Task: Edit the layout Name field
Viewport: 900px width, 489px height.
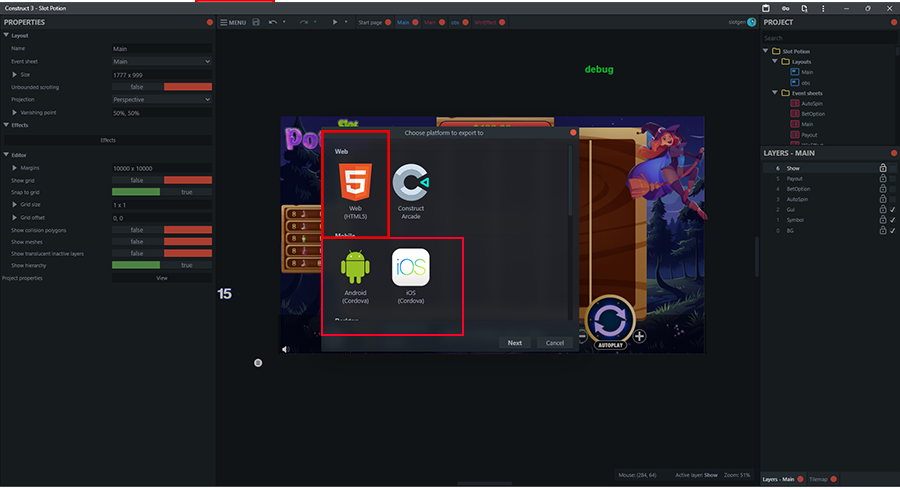Action: coord(162,49)
